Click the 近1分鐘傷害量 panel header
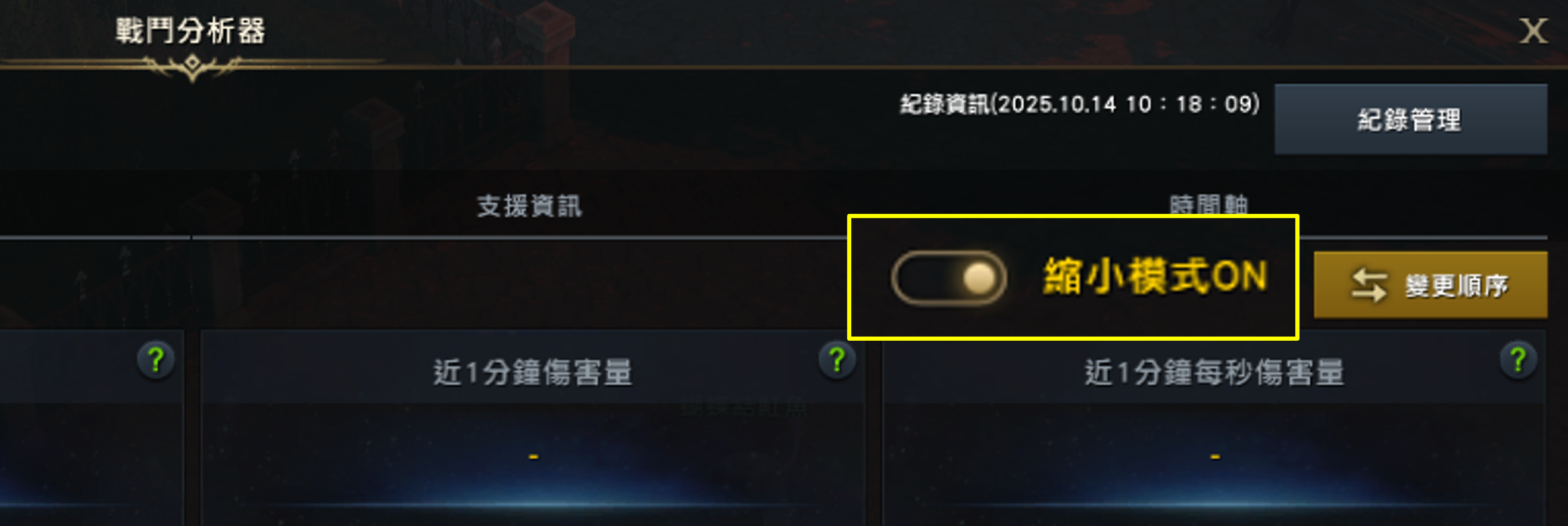Image resolution: width=1568 pixels, height=526 pixels. [533, 371]
